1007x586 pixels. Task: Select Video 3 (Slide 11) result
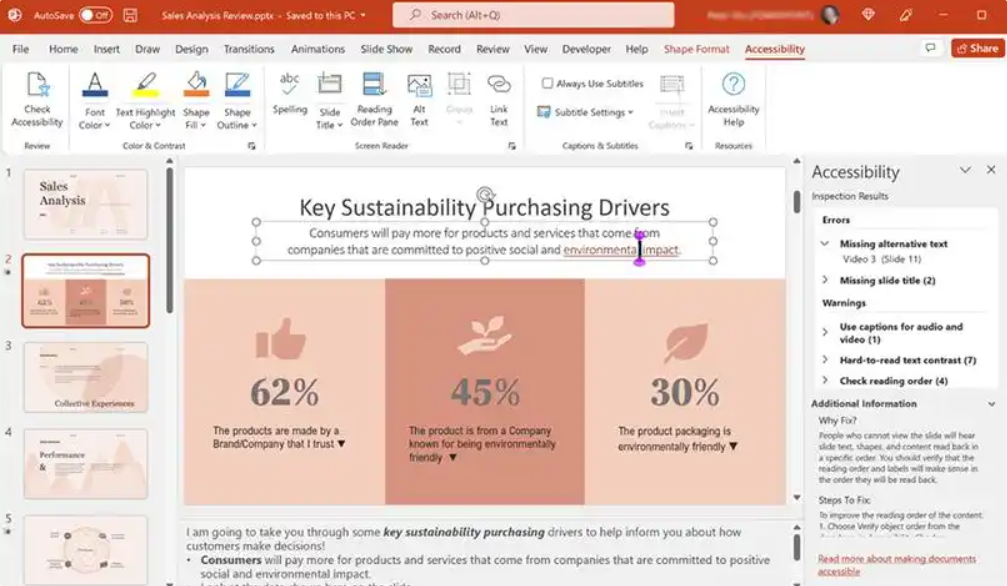click(881, 259)
